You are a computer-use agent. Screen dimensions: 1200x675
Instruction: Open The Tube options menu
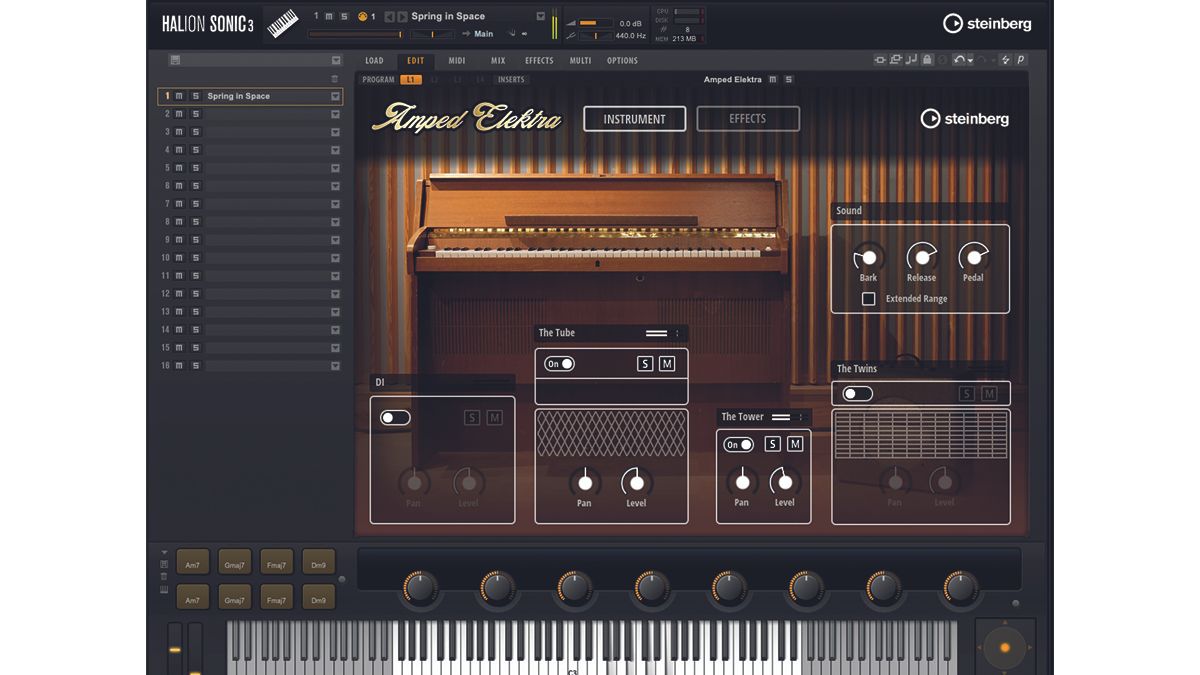pos(675,333)
